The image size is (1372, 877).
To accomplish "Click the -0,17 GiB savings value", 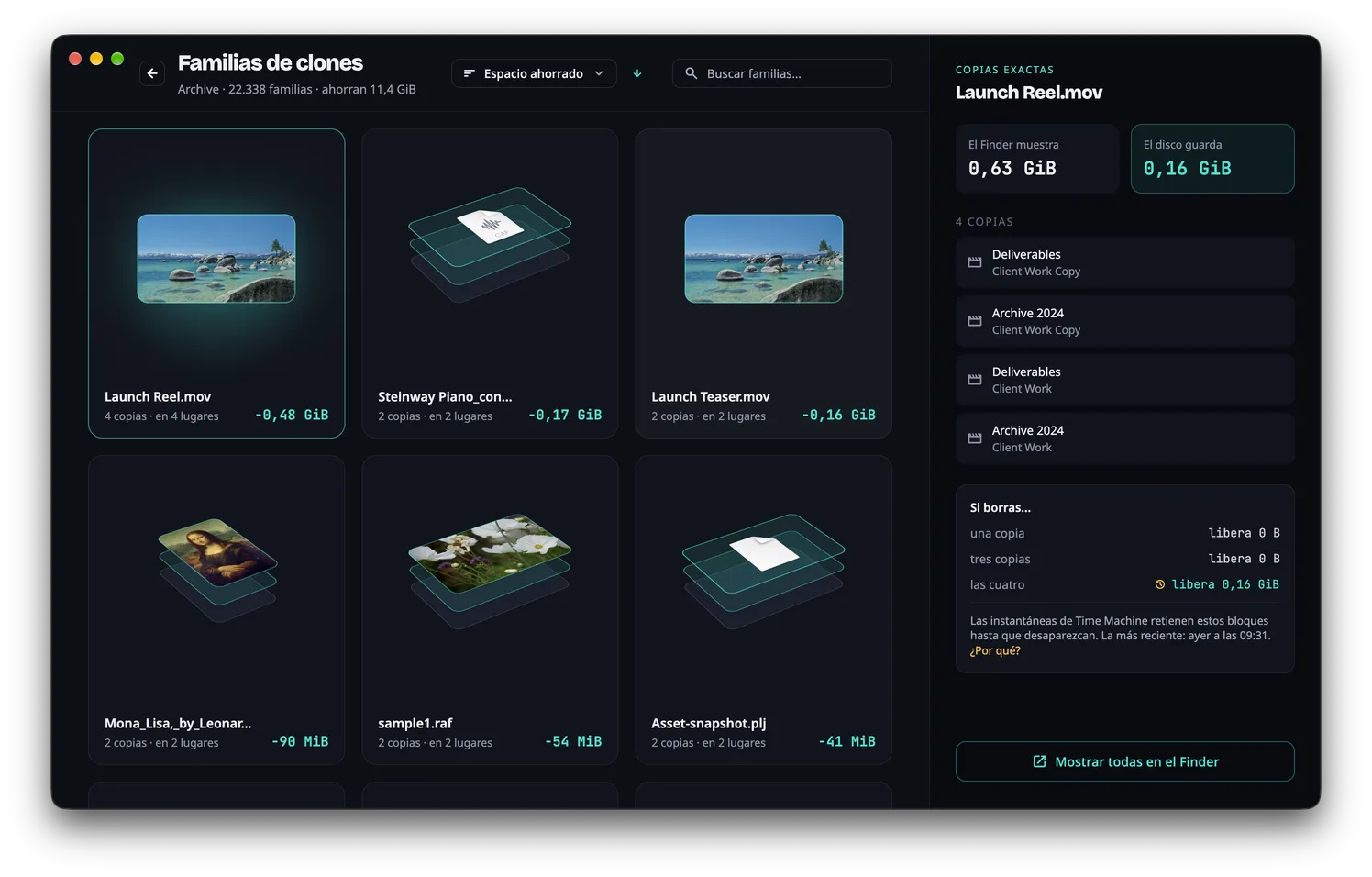I will [x=565, y=415].
